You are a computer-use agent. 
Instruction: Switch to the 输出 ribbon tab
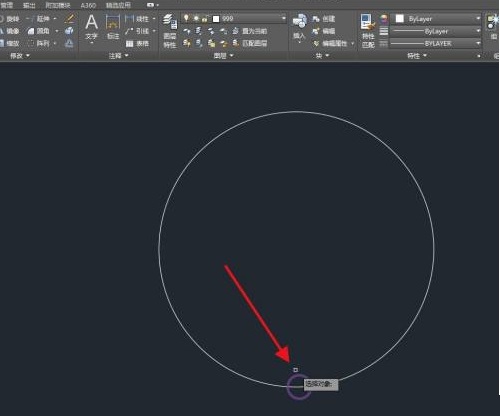tap(29, 5)
